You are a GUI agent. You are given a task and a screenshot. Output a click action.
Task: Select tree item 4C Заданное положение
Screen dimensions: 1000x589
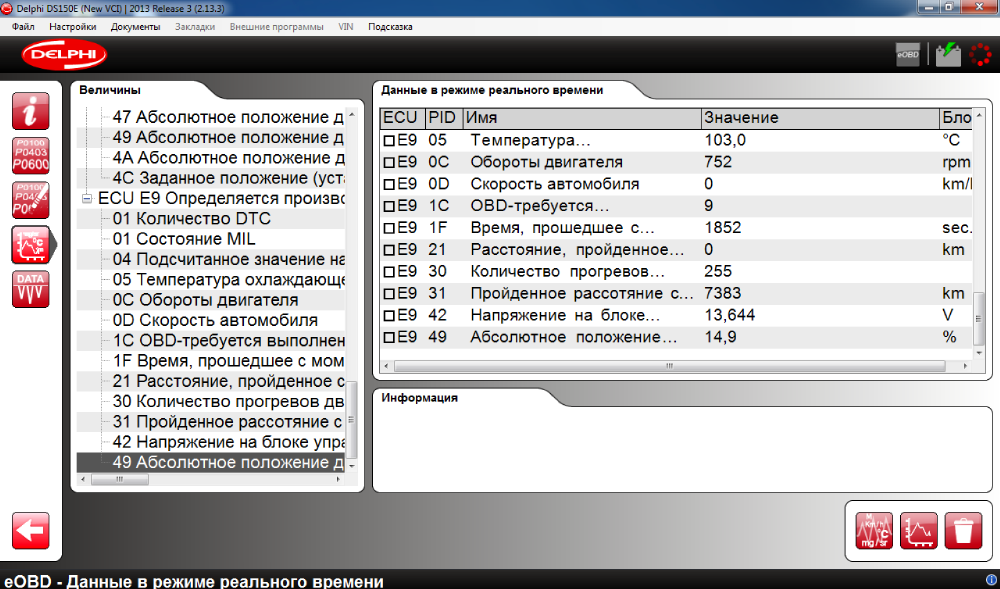coord(228,178)
